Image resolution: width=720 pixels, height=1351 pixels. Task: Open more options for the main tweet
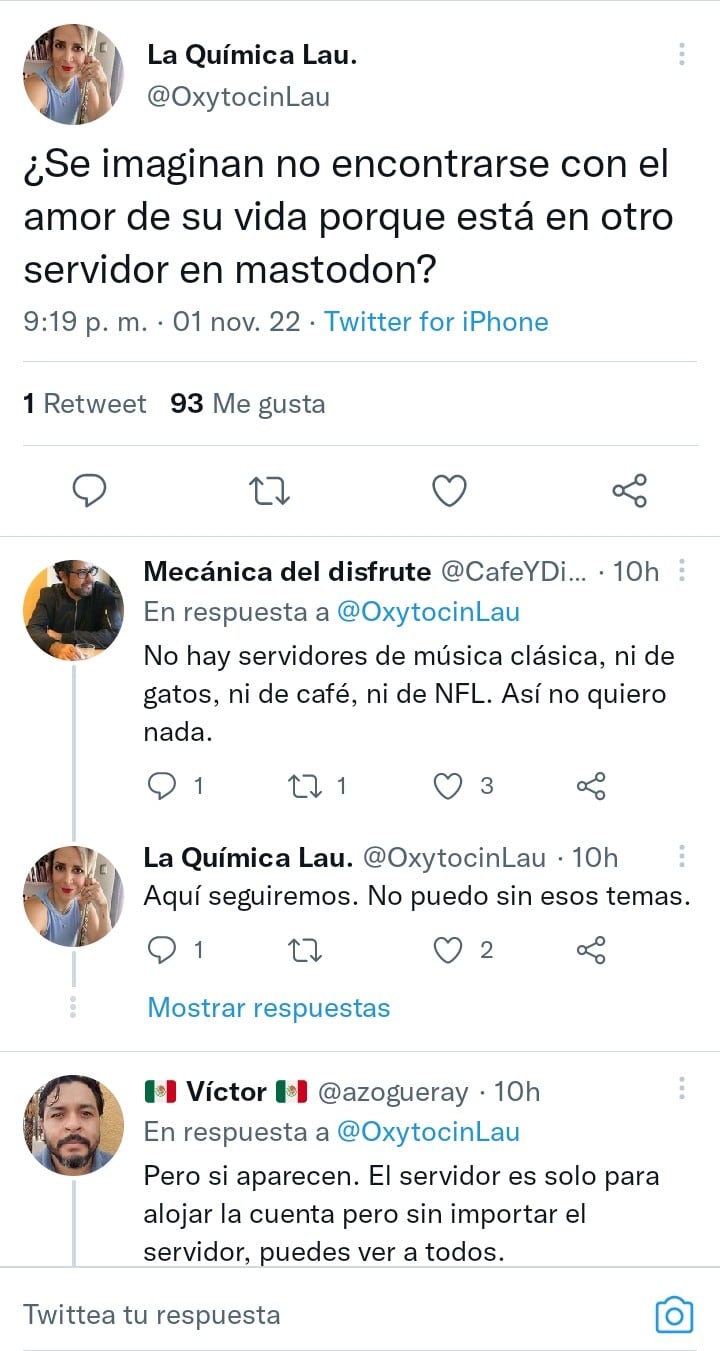(x=682, y=54)
